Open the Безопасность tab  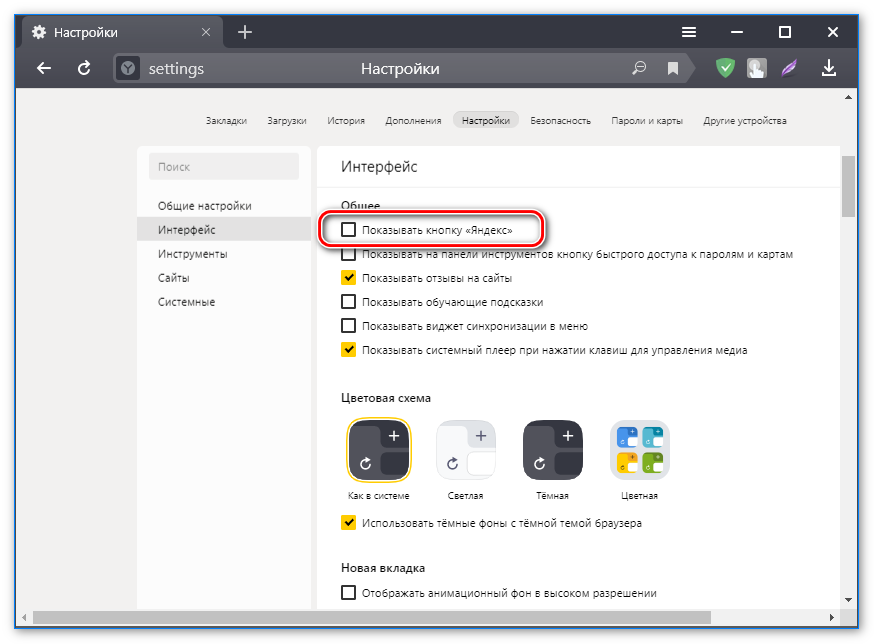(x=560, y=121)
